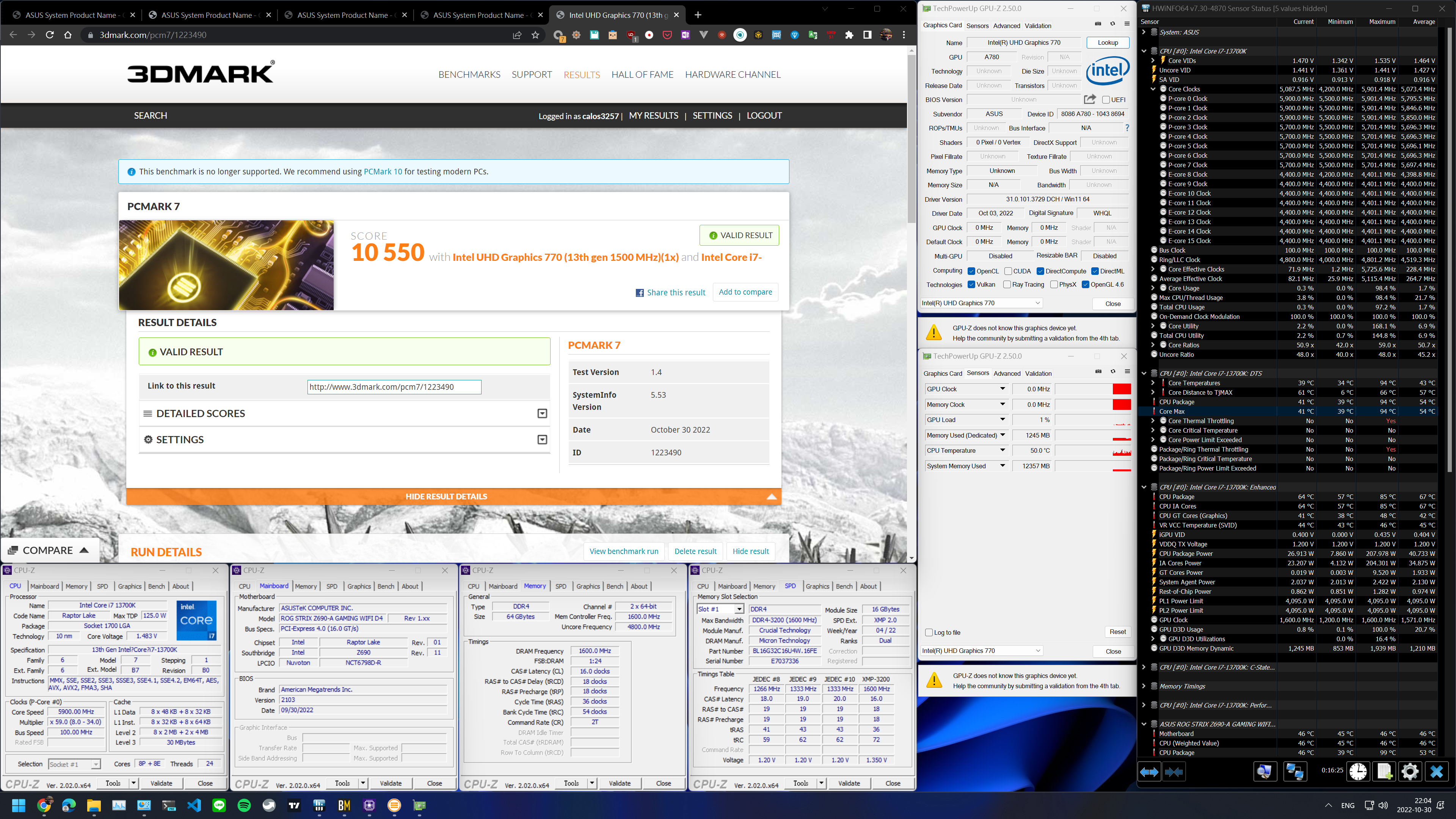Open the BENCHMARKS menu on 3DMark
The image size is (1456, 819).
(x=469, y=75)
